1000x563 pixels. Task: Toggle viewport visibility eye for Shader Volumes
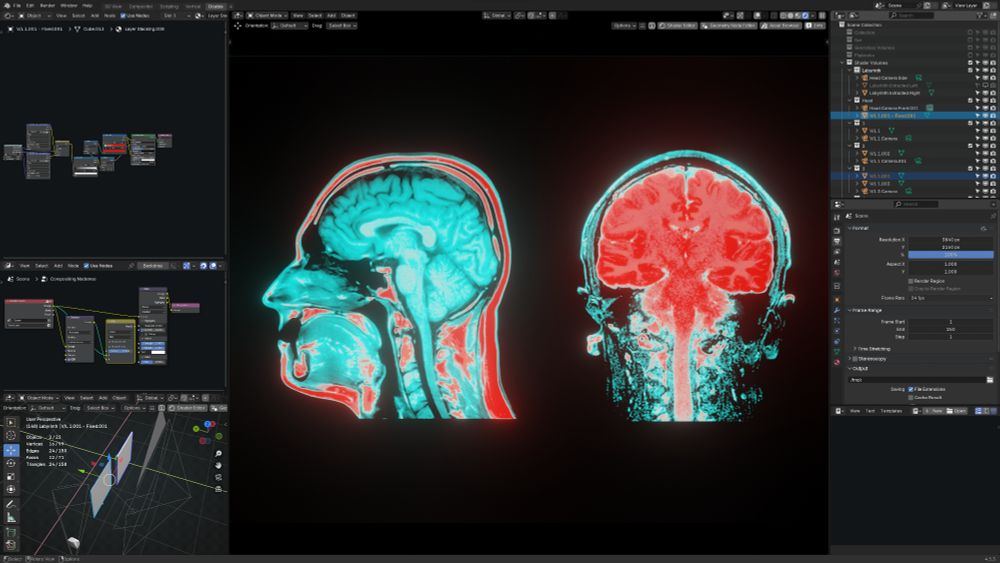[x=985, y=62]
